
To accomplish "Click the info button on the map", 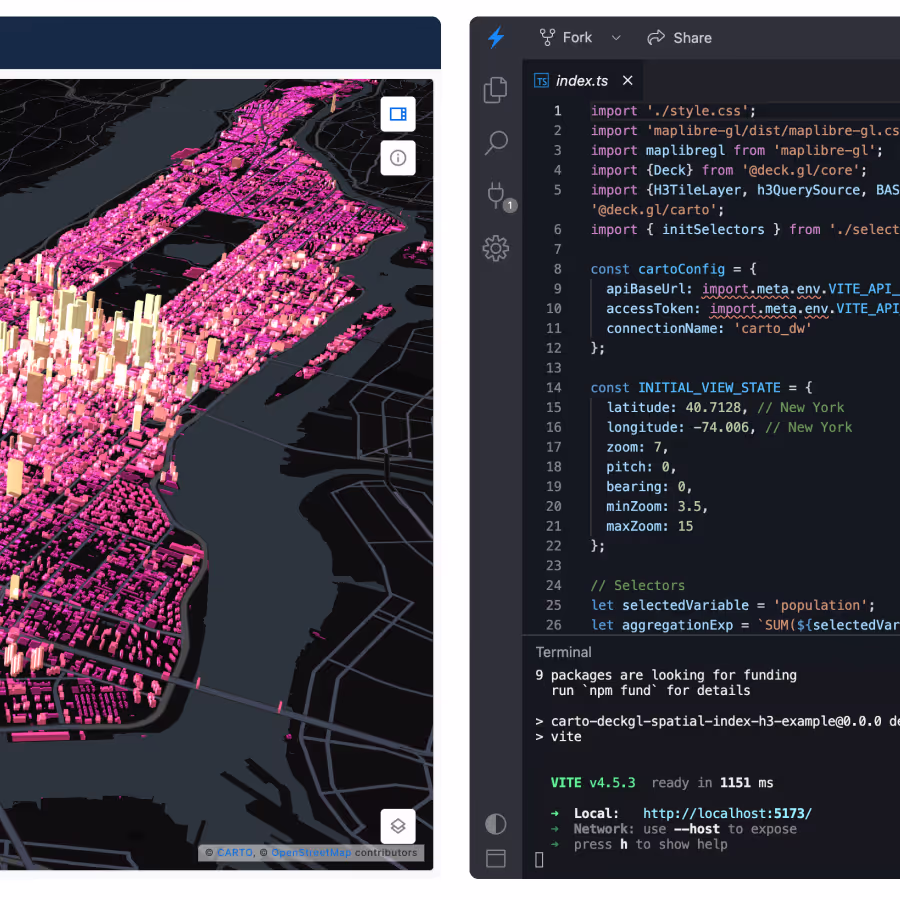I will pyautogui.click(x=398, y=158).
